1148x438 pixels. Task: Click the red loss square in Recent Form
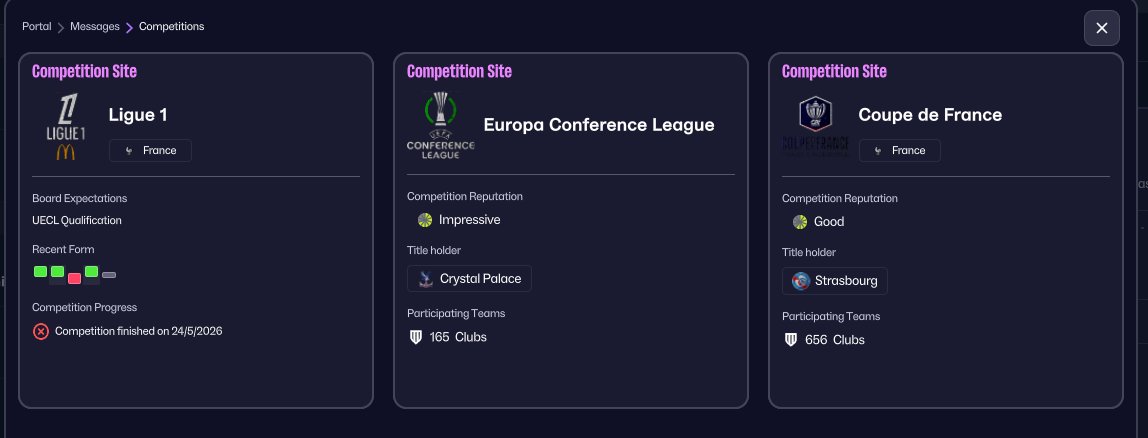click(x=74, y=277)
